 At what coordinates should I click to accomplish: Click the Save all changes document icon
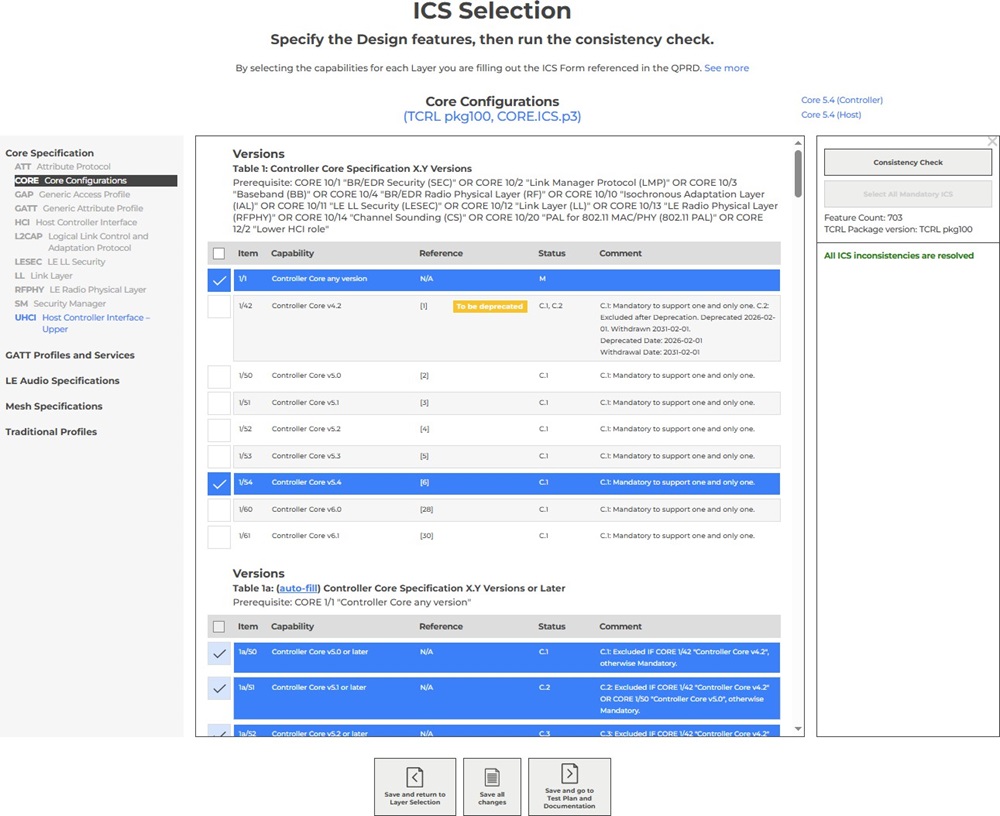(x=492, y=777)
